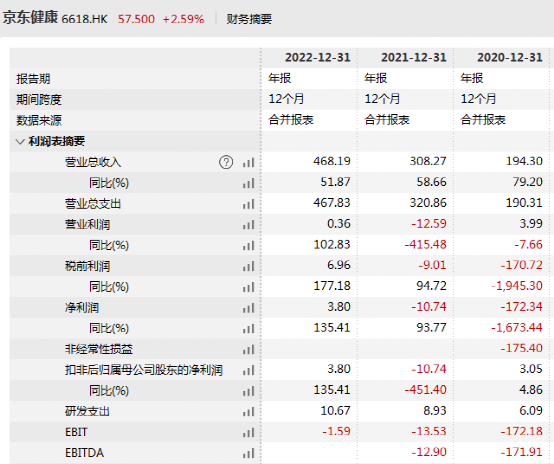Select EBITDA value -171.91

pyautogui.click(x=521, y=452)
